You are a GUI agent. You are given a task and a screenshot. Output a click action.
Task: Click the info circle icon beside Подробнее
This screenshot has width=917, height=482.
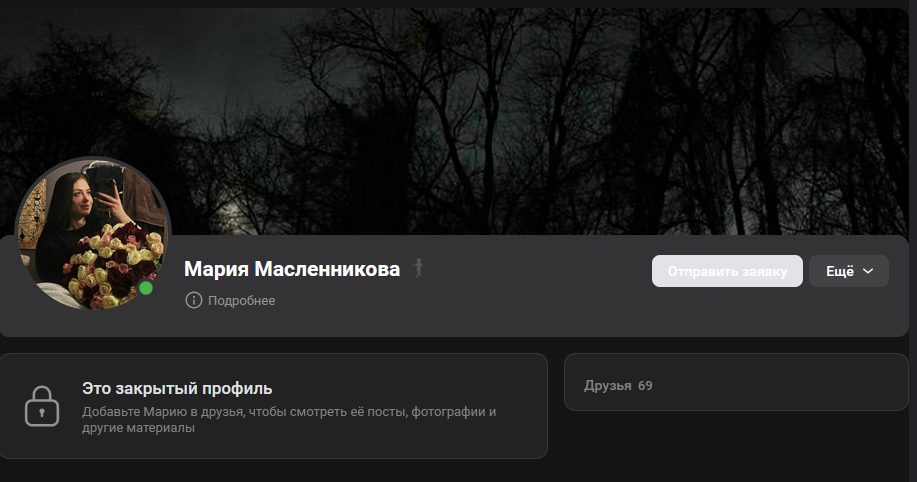tap(194, 300)
